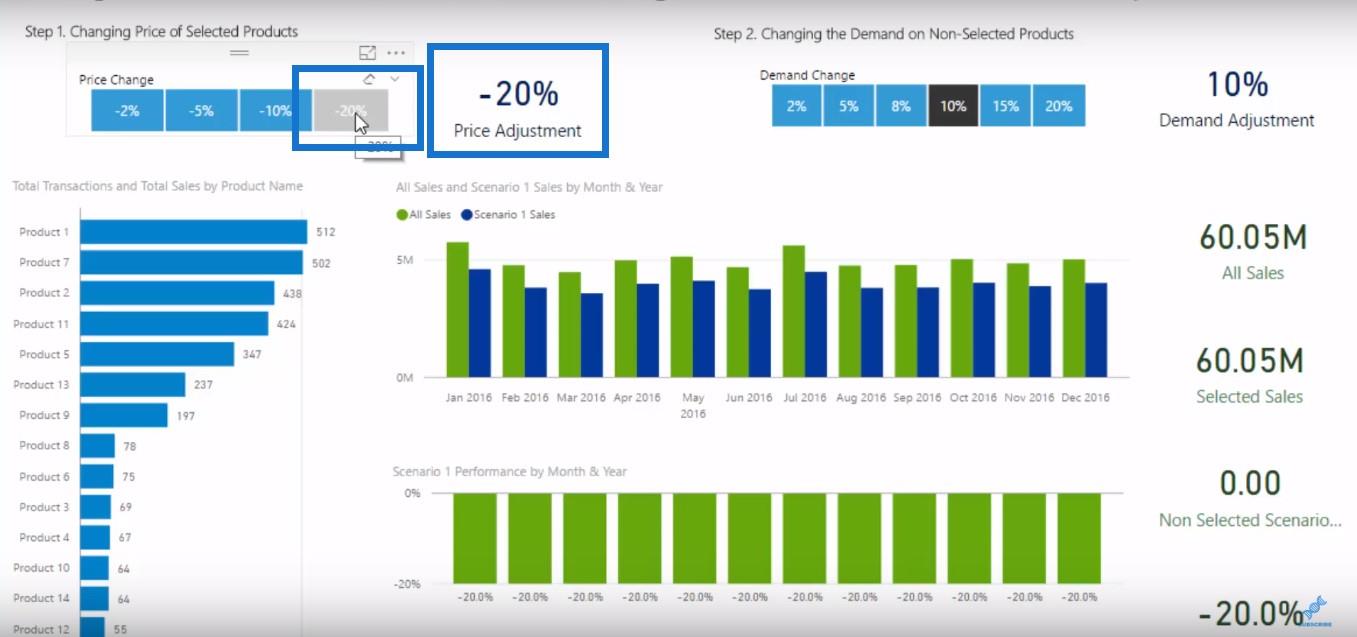Select the 60.05M Selected Sales card
The image size is (1357, 637).
pos(1250,375)
